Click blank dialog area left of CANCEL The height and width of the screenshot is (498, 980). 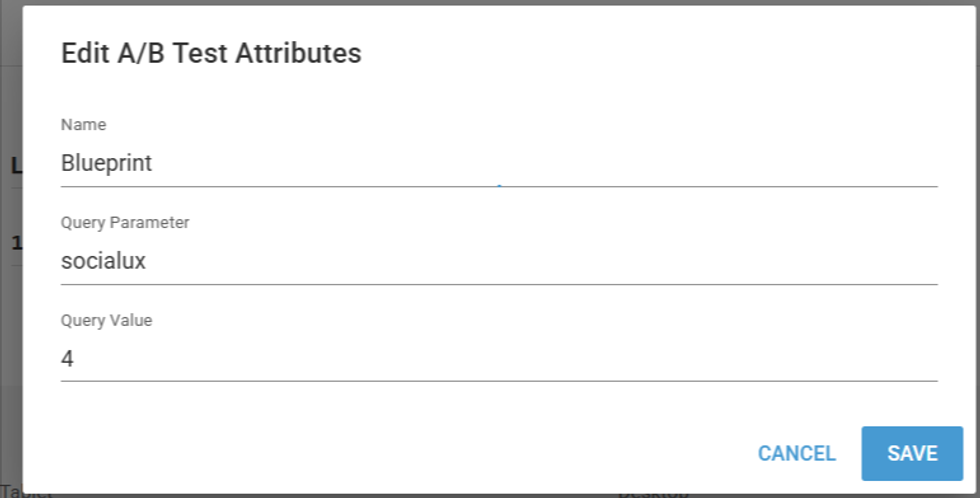pos(400,454)
